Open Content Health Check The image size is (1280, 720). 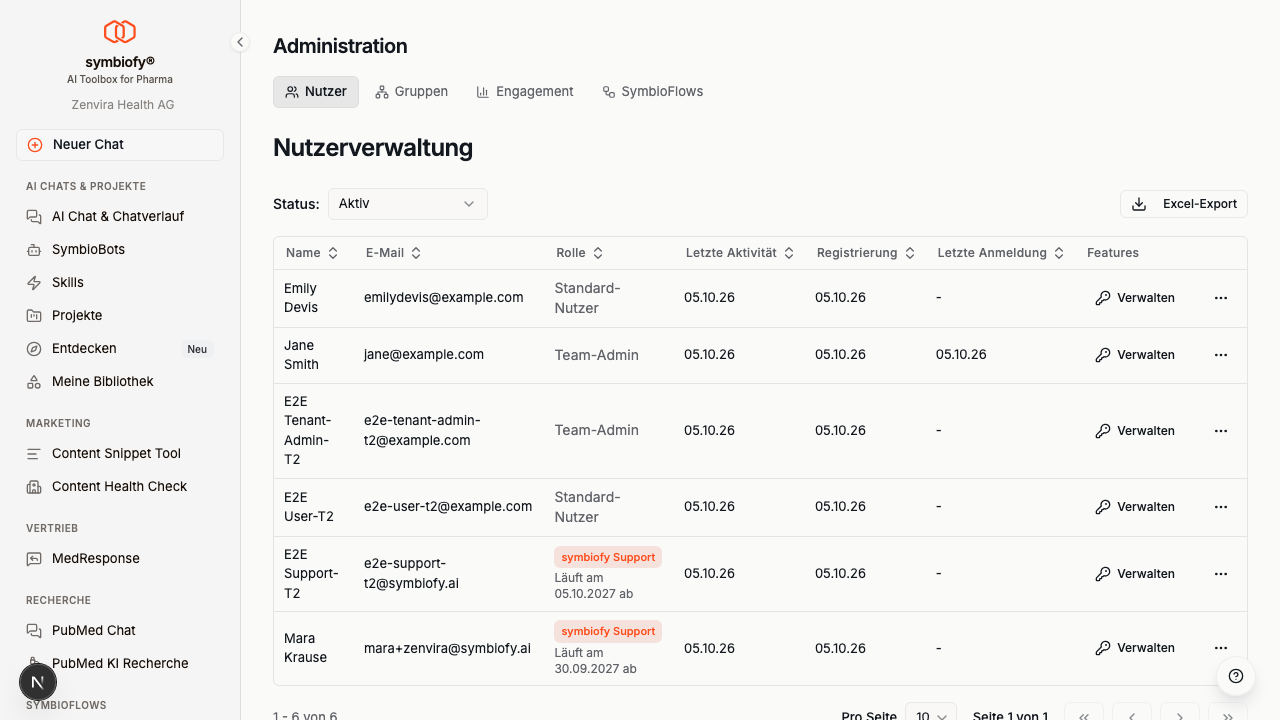tap(120, 487)
